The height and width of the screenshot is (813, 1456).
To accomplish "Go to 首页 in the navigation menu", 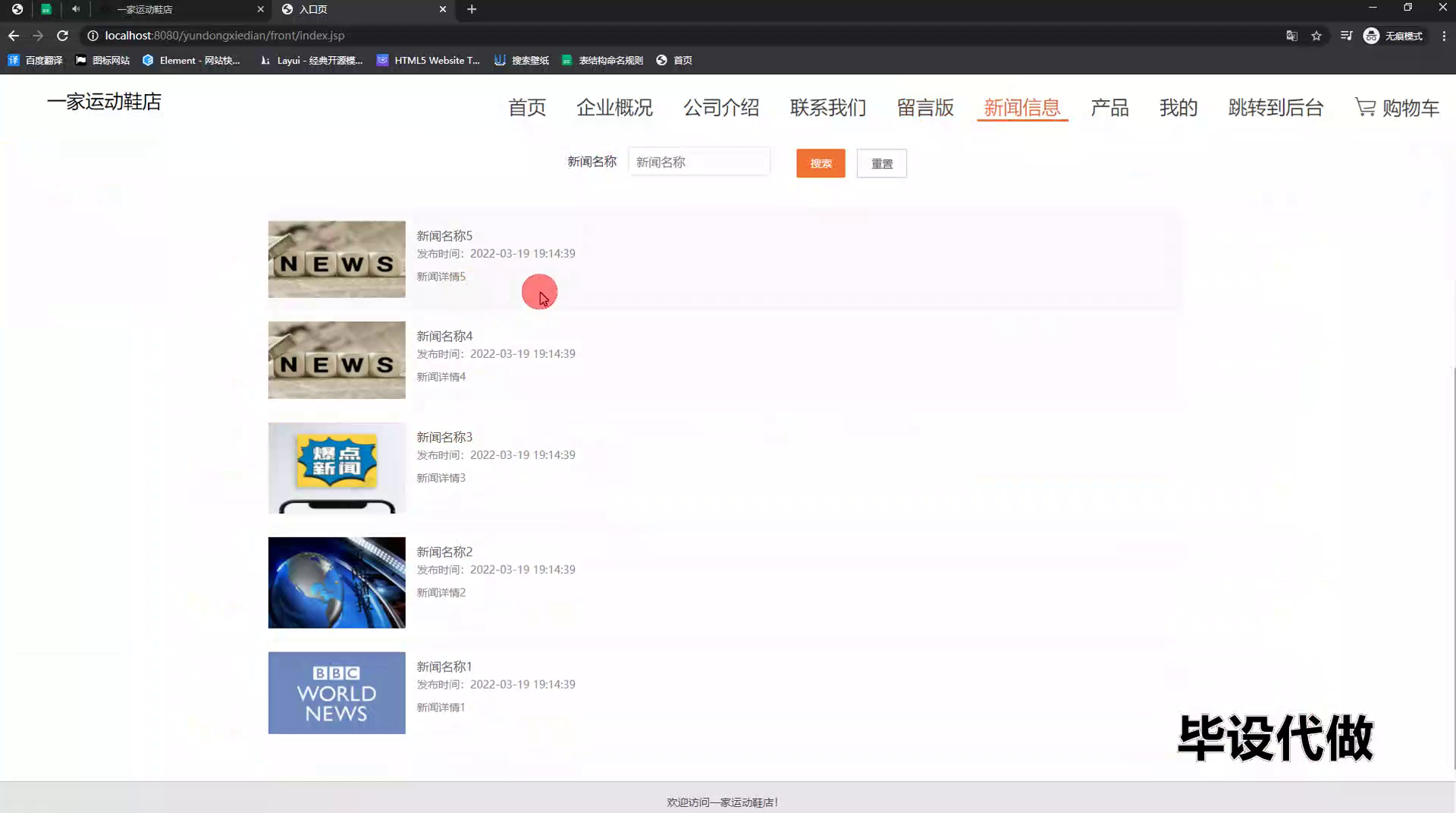I will [x=527, y=108].
